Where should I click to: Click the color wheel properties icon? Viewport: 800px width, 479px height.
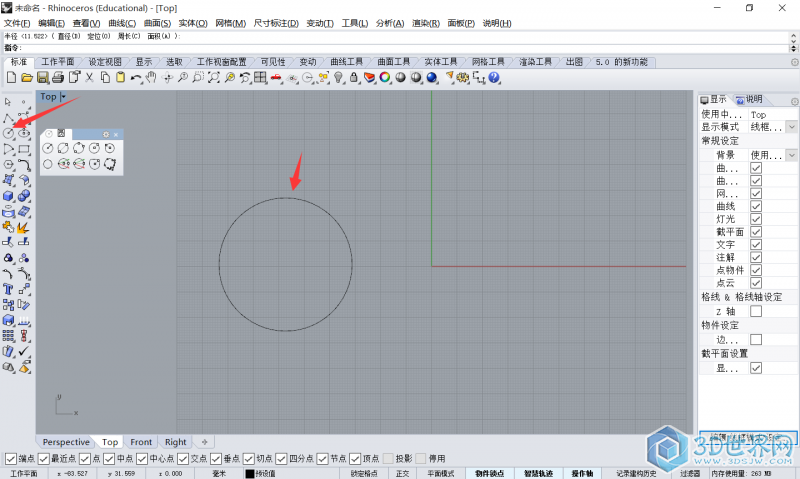pos(385,78)
